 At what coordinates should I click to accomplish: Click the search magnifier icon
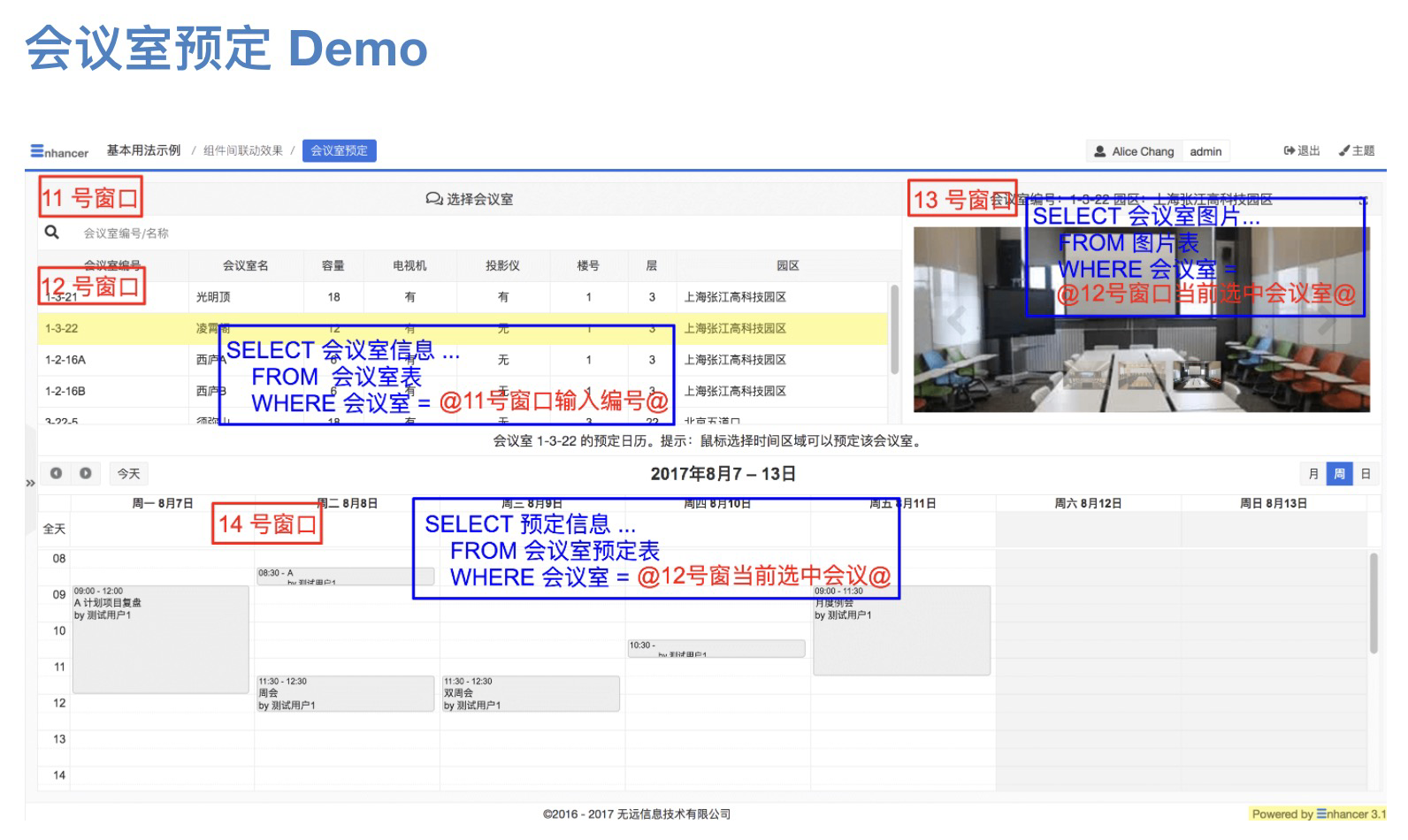52,232
